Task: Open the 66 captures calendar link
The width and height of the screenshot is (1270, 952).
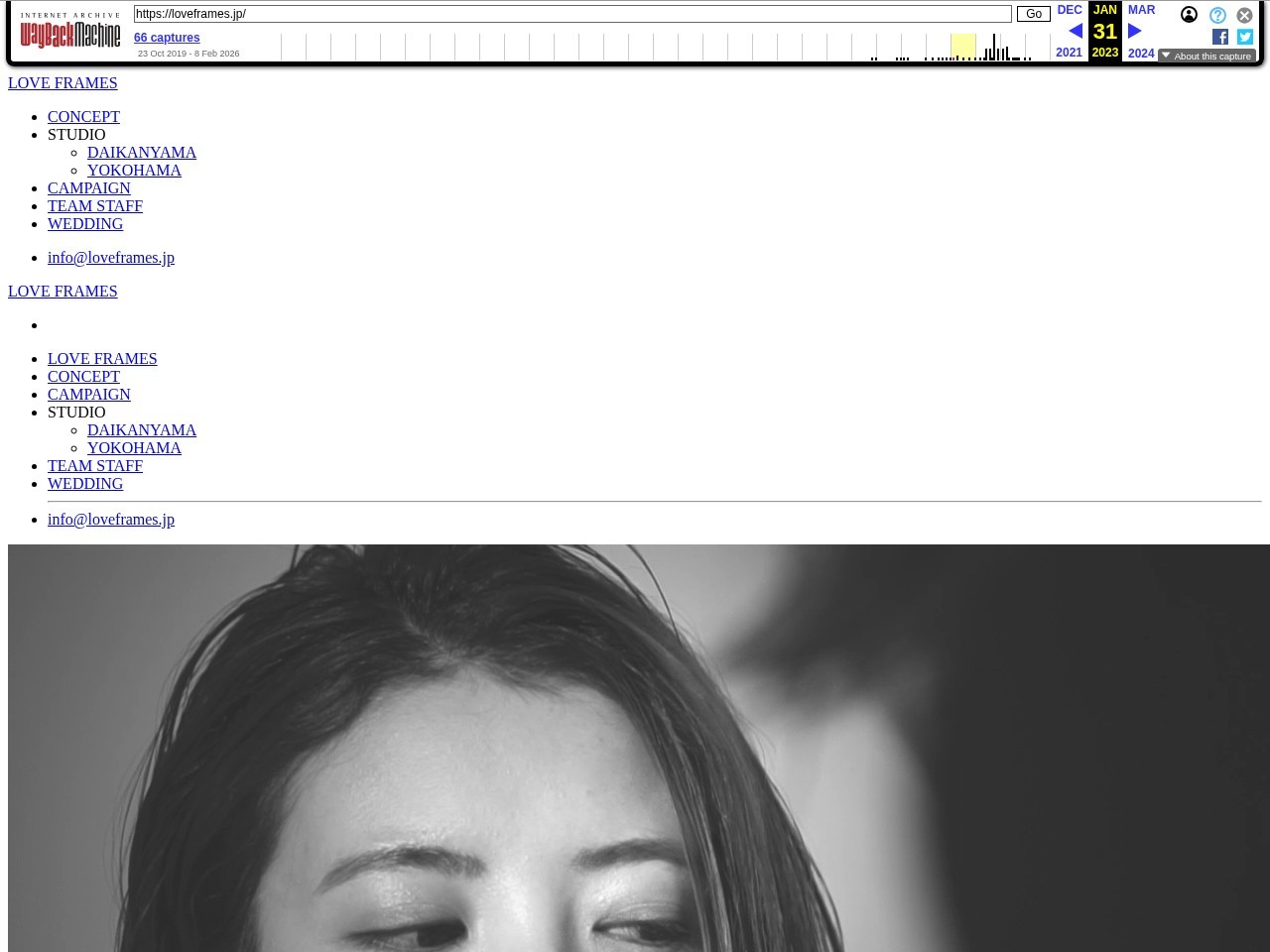Action: click(167, 38)
